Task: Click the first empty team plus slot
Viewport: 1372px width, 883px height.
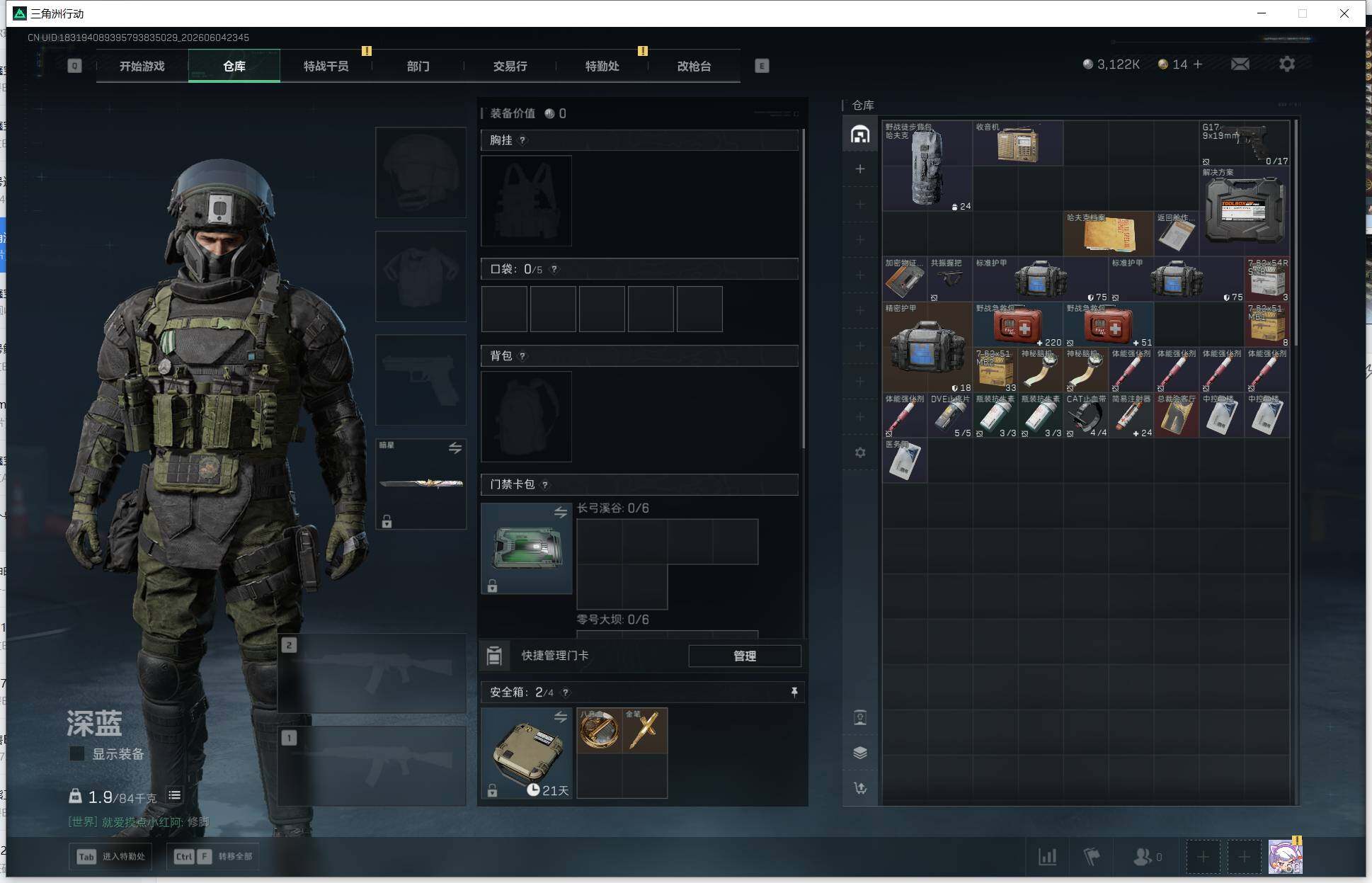Action: pyautogui.click(x=1203, y=857)
